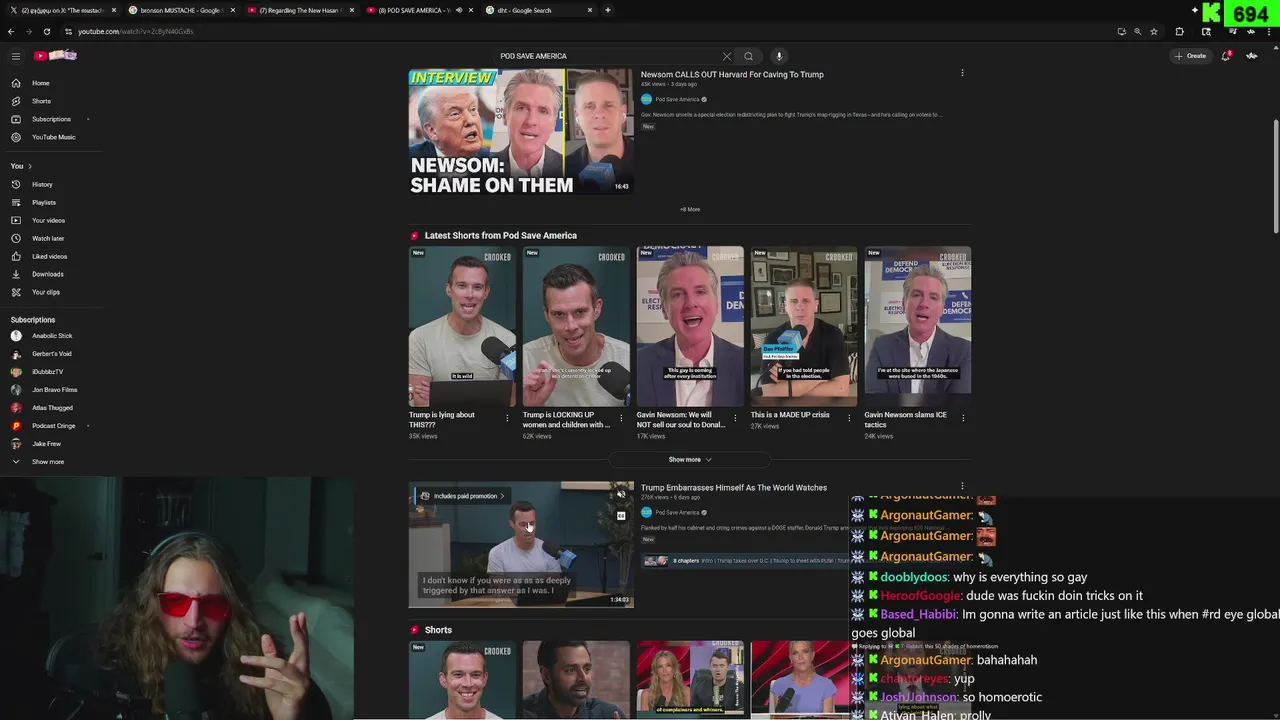The width and height of the screenshot is (1280, 720).
Task: Click the Your videos icon
Action: pyautogui.click(x=16, y=220)
